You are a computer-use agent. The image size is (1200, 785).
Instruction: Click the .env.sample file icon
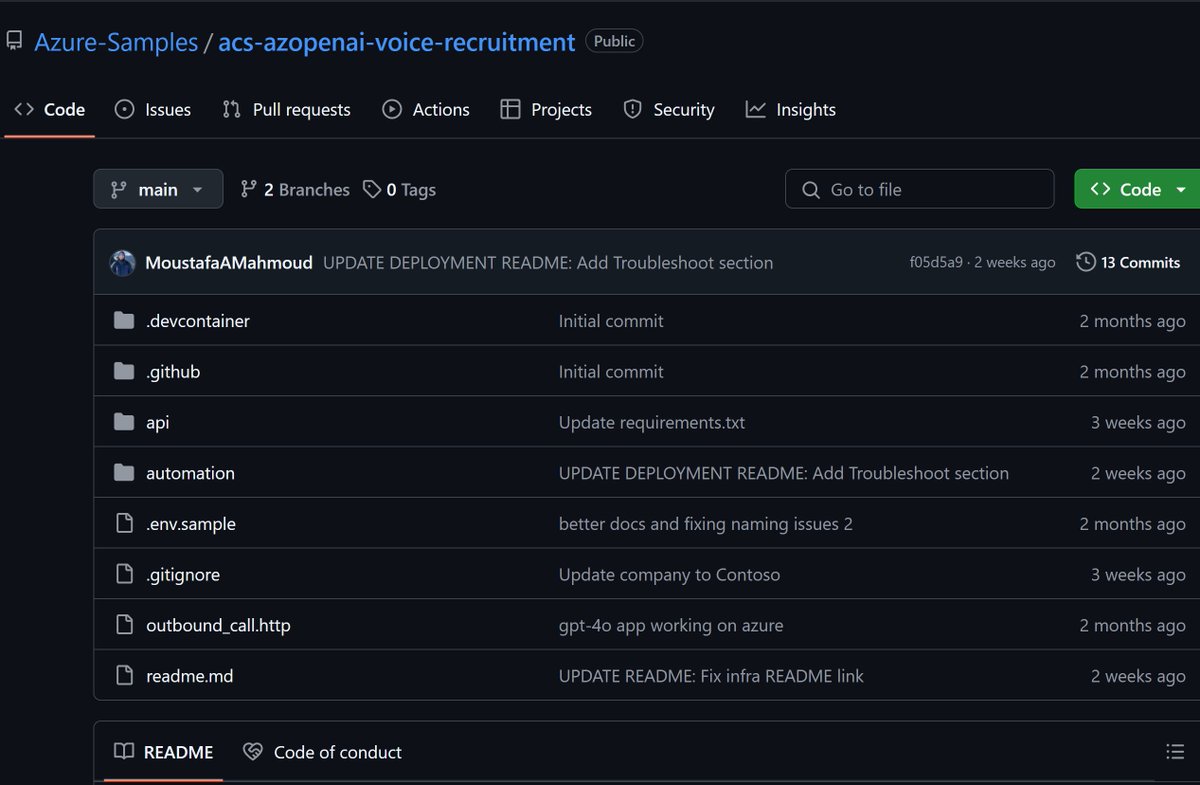[x=124, y=523]
